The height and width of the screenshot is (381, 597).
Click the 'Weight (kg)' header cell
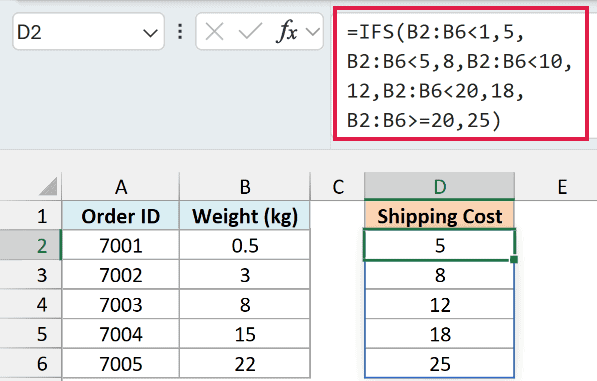point(245,216)
